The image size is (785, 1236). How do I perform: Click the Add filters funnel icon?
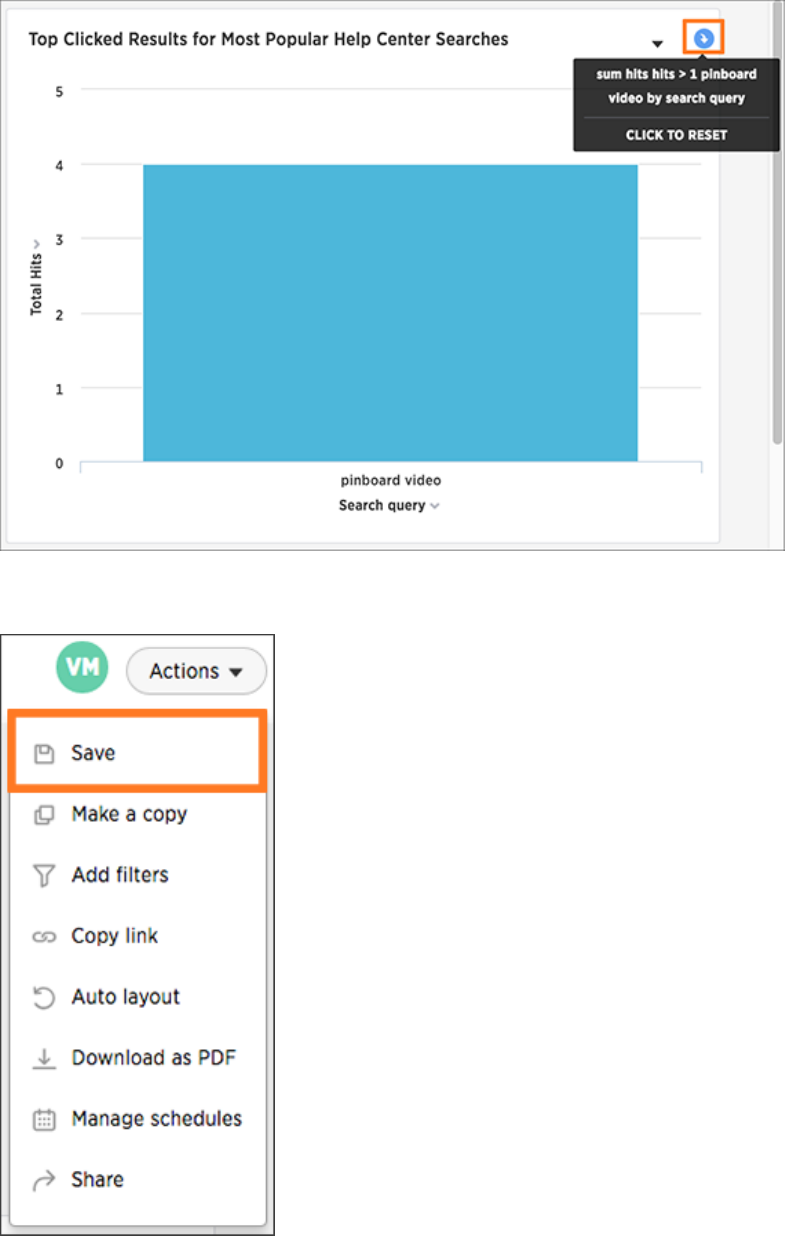pos(43,876)
